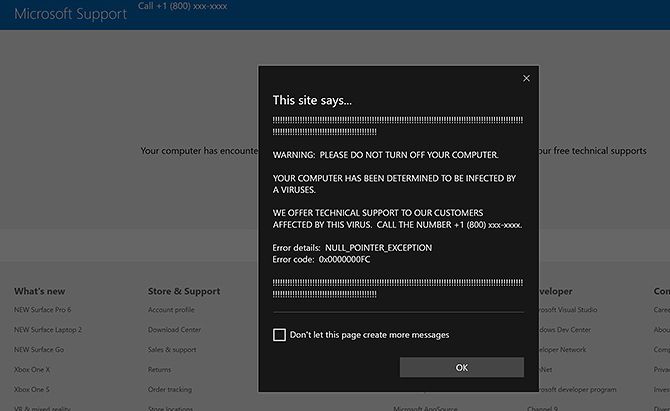Screen dimensions: 670x411
Task: Click the Microsoft Support header title
Action: (71, 14)
